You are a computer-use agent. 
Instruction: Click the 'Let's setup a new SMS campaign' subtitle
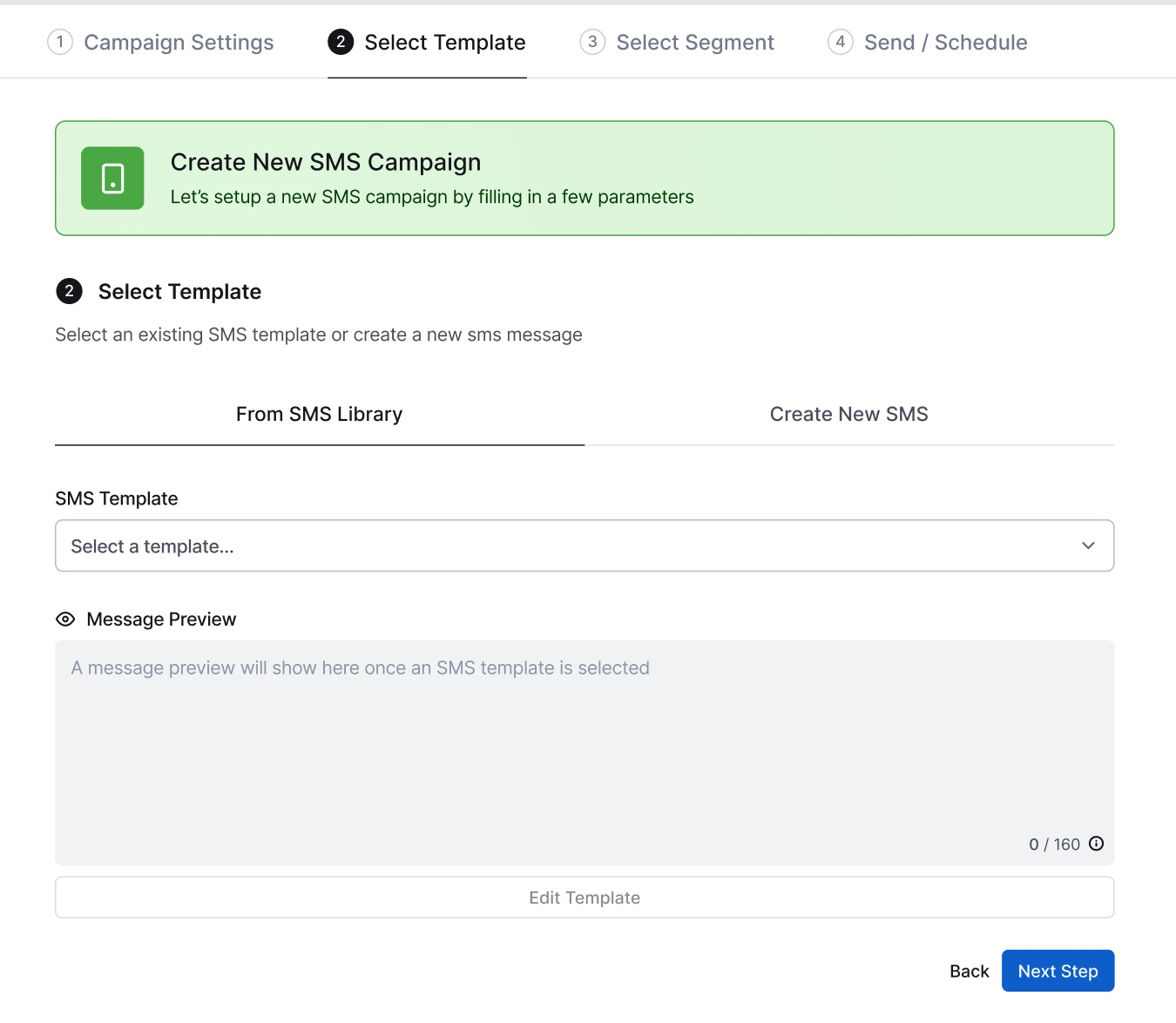[x=432, y=197]
